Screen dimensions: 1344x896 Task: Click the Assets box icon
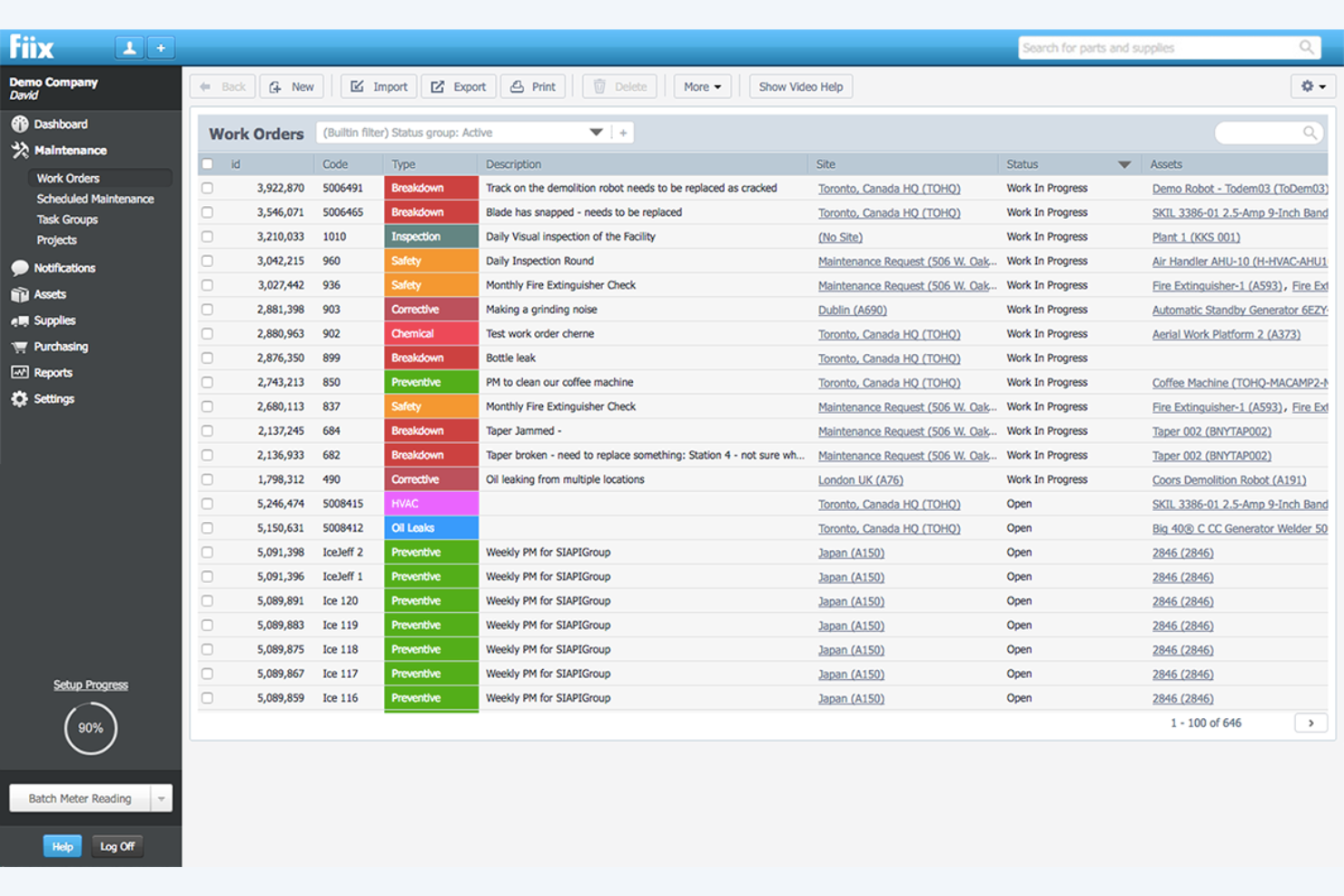click(19, 294)
